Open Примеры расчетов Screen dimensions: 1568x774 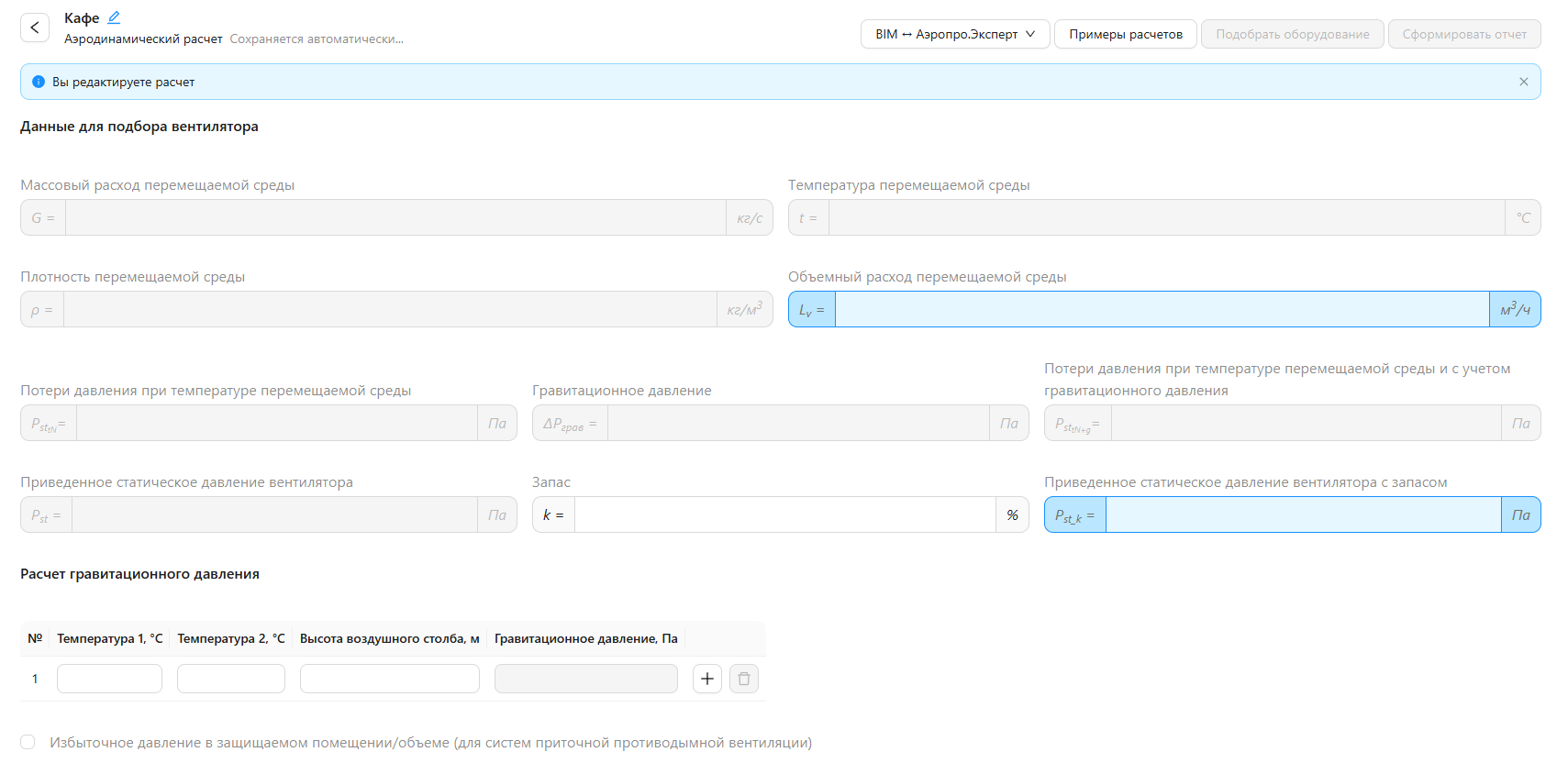1125,34
